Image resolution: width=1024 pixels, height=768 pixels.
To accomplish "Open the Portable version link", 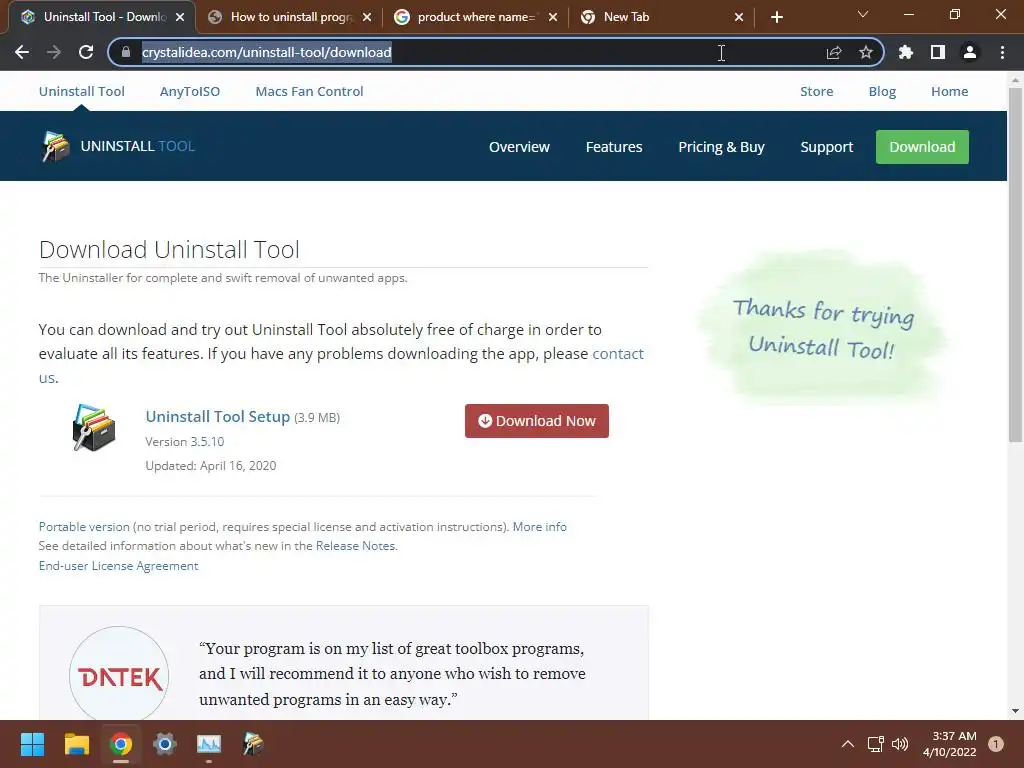I will (x=84, y=526).
